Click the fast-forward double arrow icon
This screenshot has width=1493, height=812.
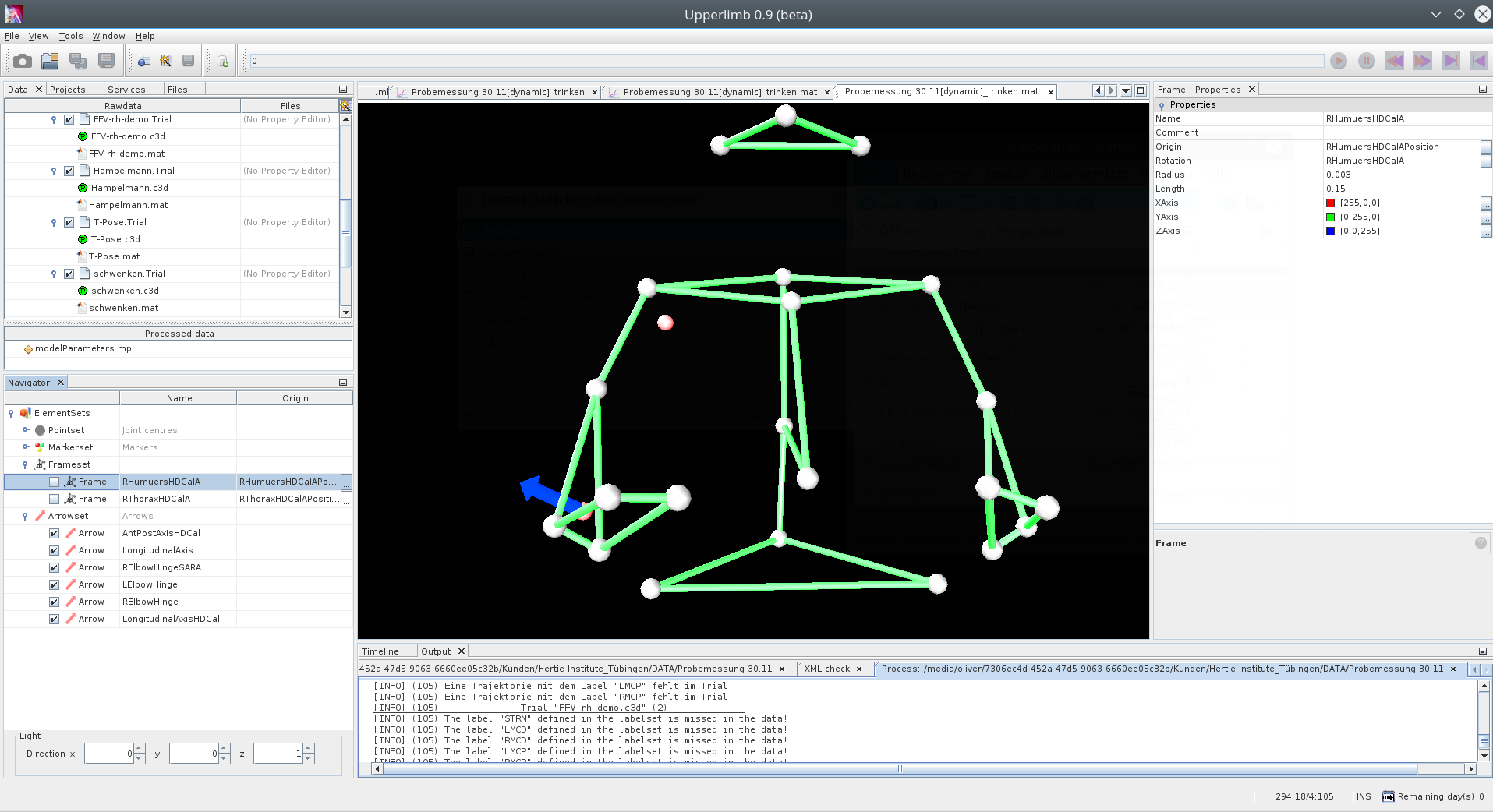[1422, 61]
